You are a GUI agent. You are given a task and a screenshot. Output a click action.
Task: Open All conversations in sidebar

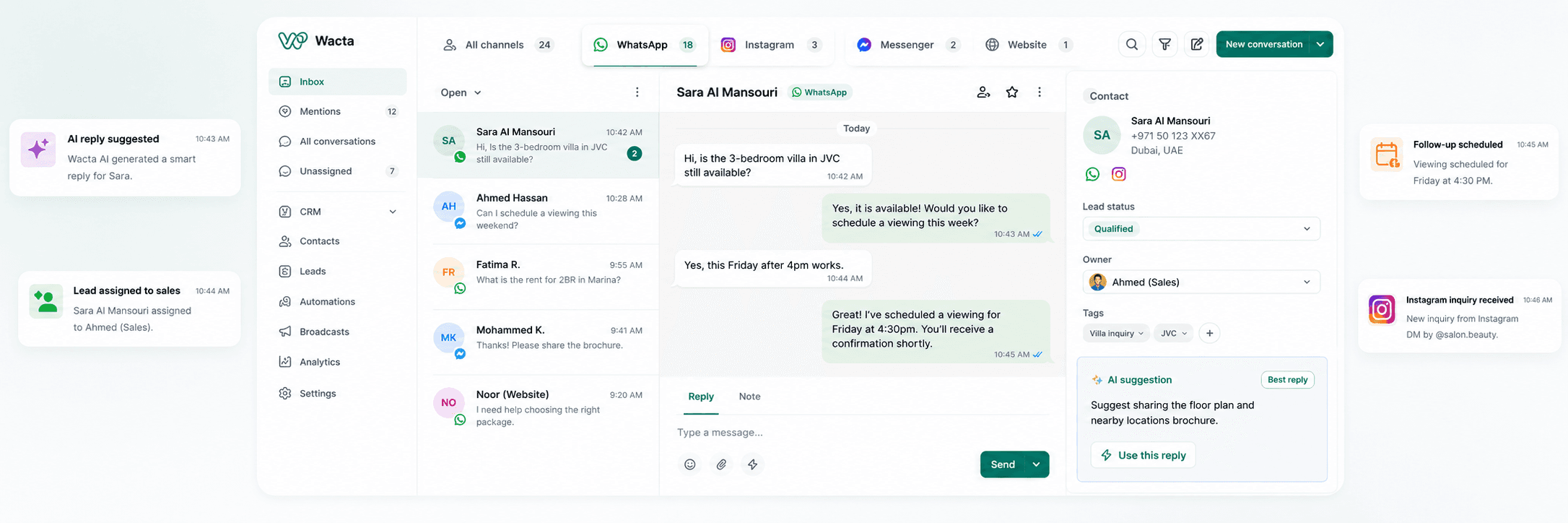tap(338, 142)
